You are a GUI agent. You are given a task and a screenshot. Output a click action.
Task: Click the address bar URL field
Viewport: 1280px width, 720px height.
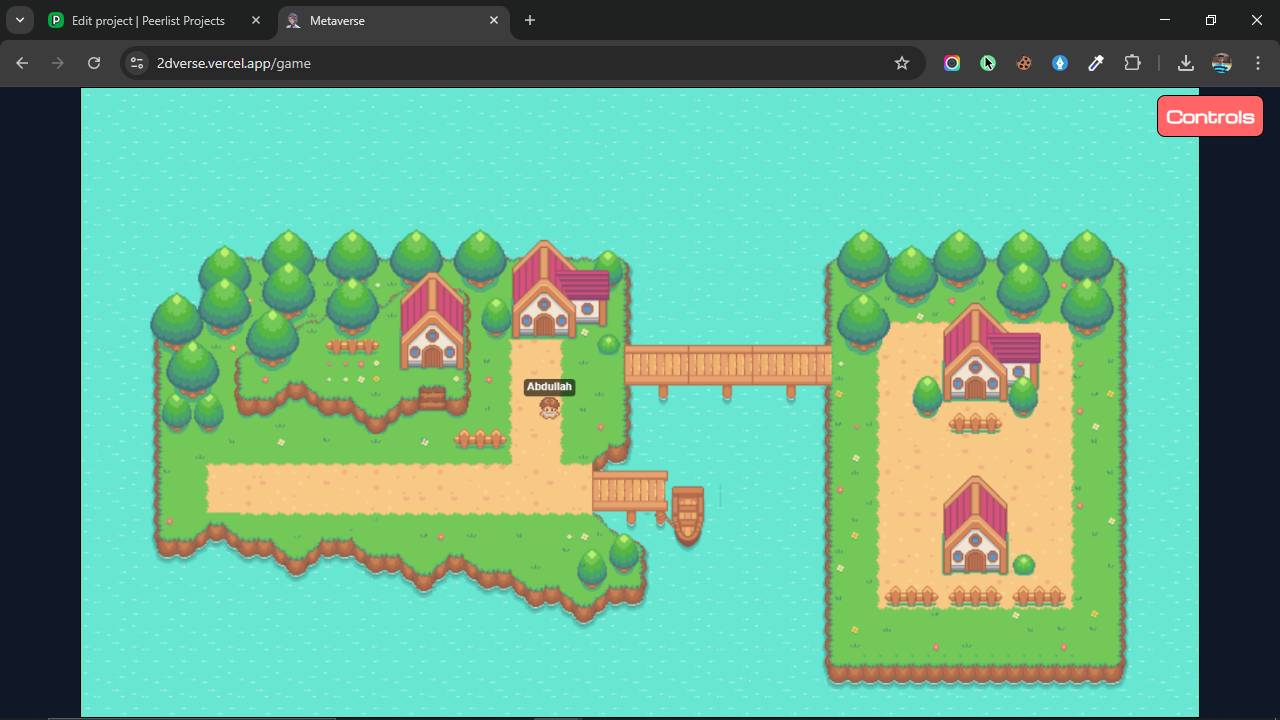(x=500, y=63)
